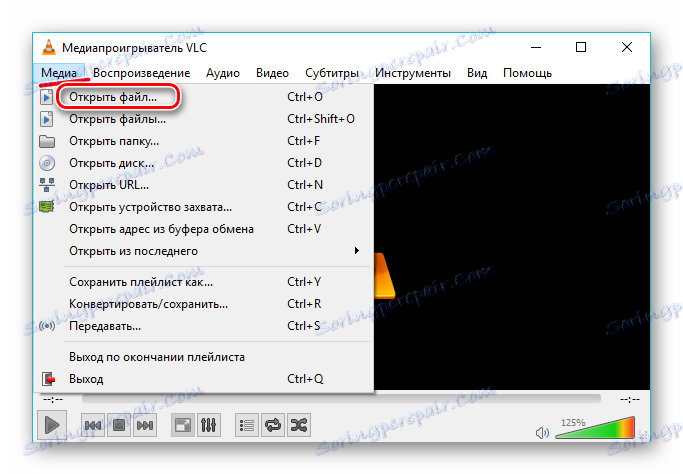Click the Open File menu icon
The image size is (683, 474).
click(x=47, y=97)
